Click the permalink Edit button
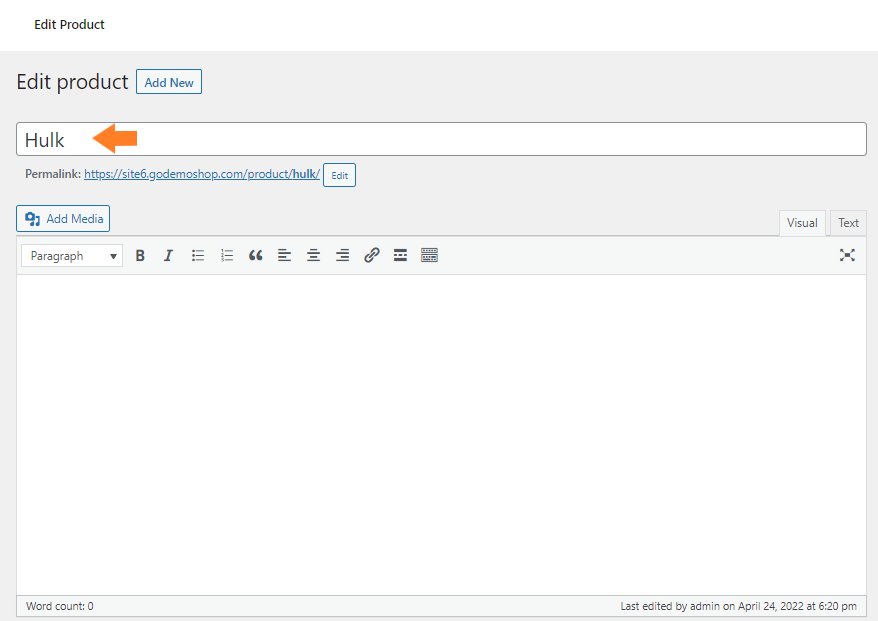This screenshot has height=621, width=878. (x=339, y=175)
